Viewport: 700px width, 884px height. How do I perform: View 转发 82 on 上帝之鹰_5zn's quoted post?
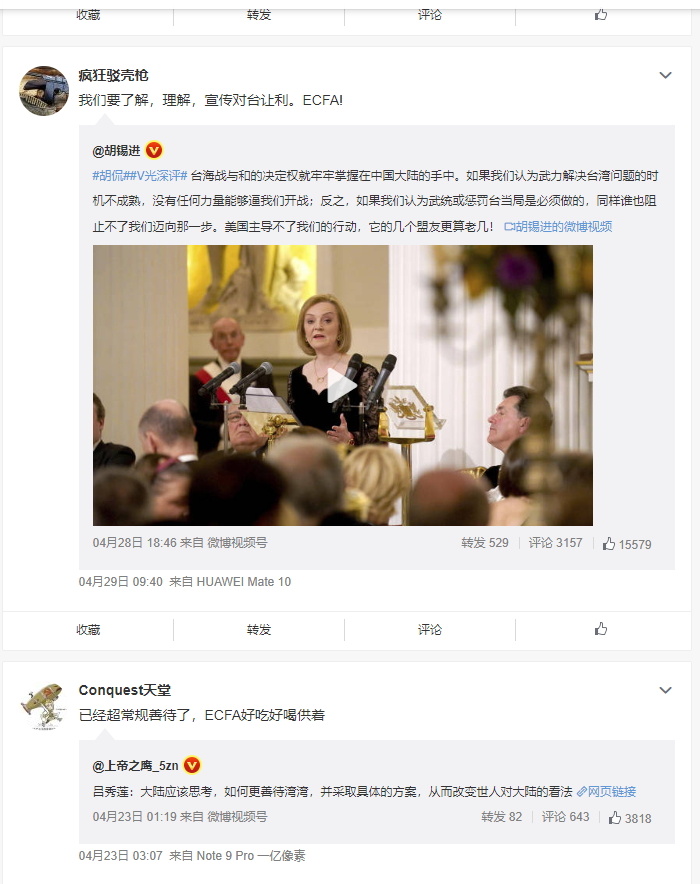(x=501, y=816)
